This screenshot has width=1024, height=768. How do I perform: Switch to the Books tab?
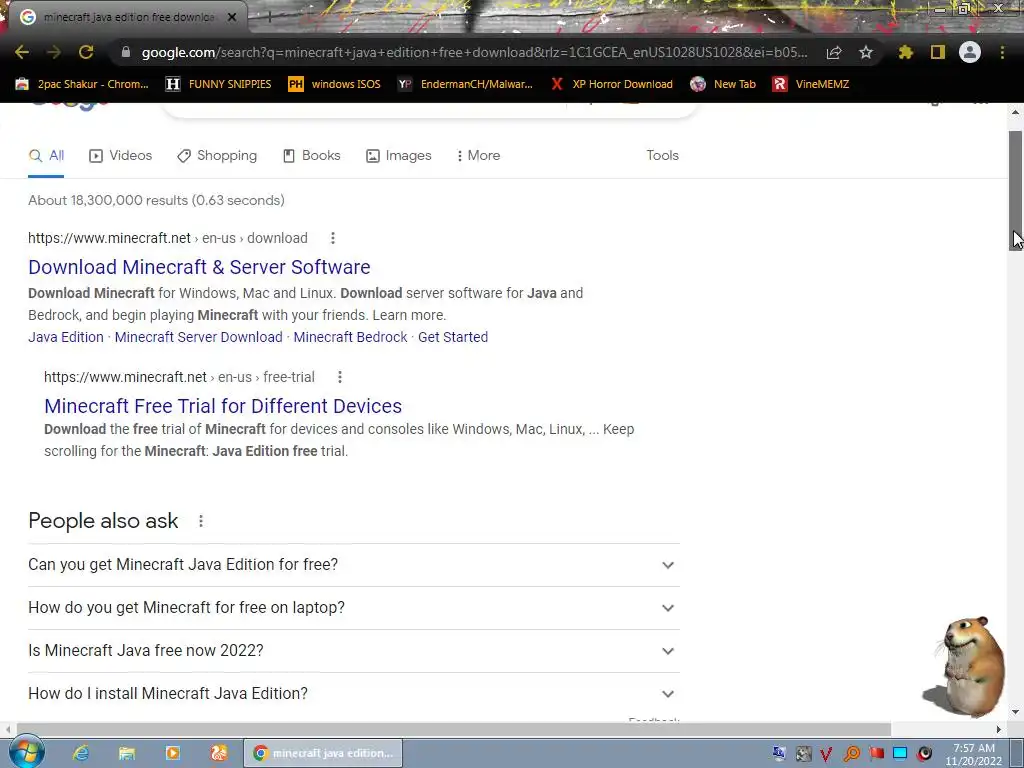[x=312, y=155]
